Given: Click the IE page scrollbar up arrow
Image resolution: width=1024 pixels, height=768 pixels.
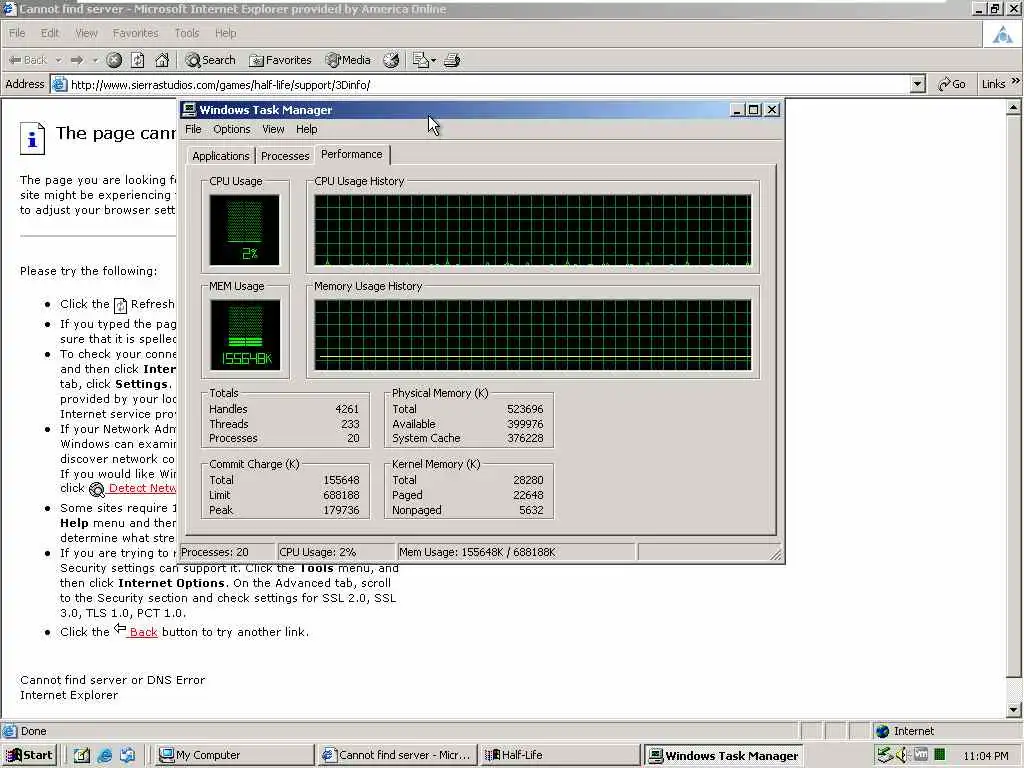Looking at the screenshot, I should (1014, 108).
